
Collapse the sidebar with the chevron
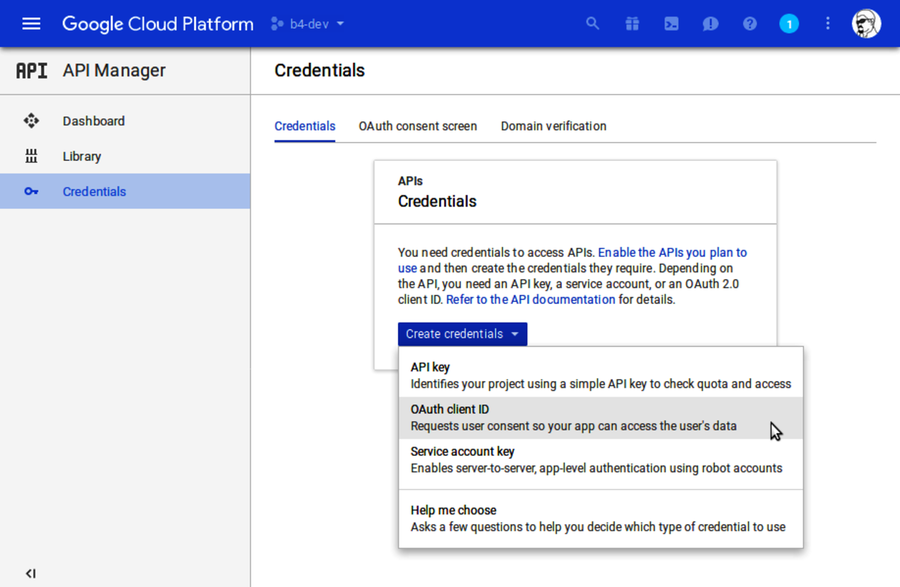(x=30, y=573)
